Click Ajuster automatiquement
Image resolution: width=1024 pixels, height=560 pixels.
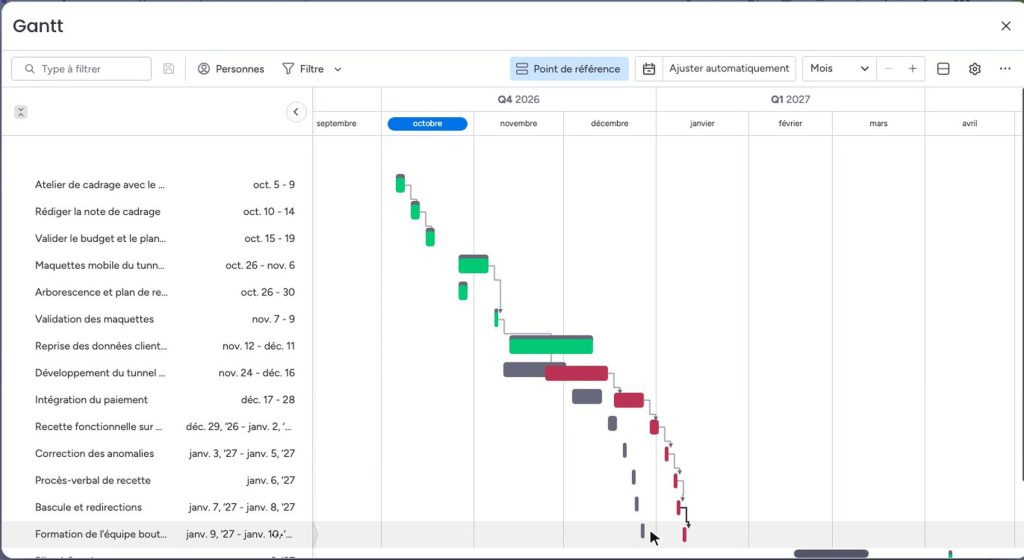[729, 69]
